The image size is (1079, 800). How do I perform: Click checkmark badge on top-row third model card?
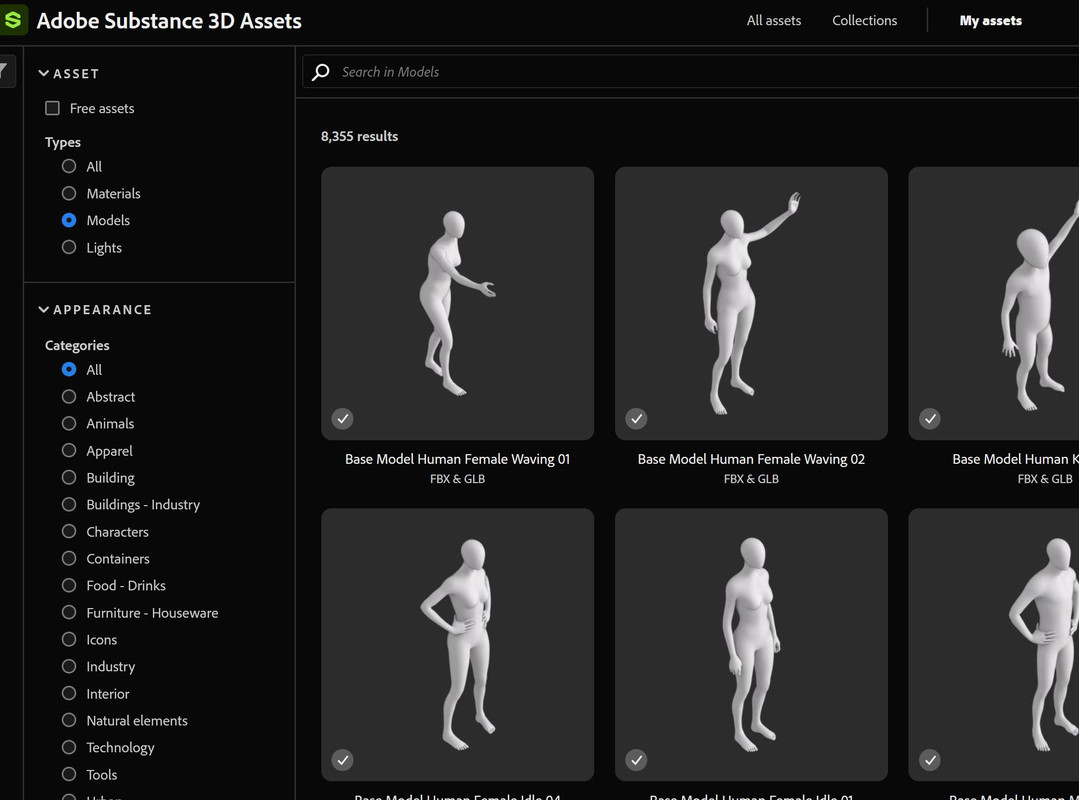click(930, 418)
